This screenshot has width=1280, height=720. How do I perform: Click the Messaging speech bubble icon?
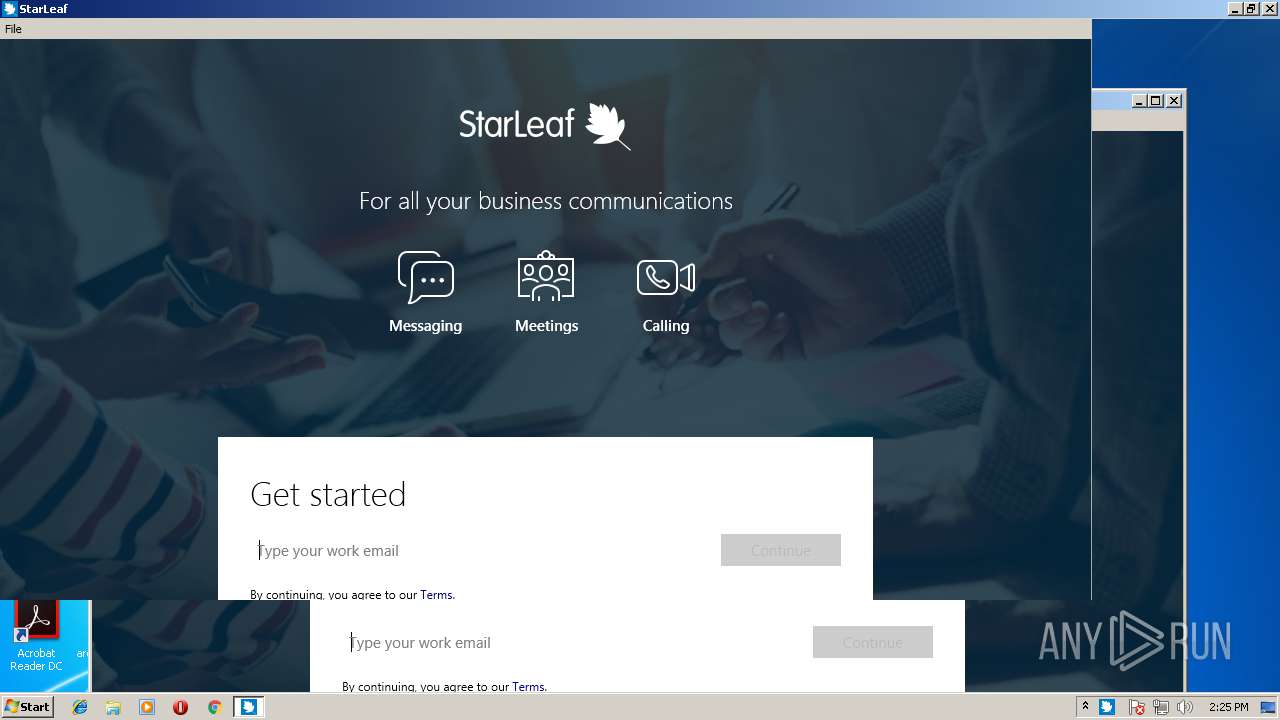coord(426,277)
